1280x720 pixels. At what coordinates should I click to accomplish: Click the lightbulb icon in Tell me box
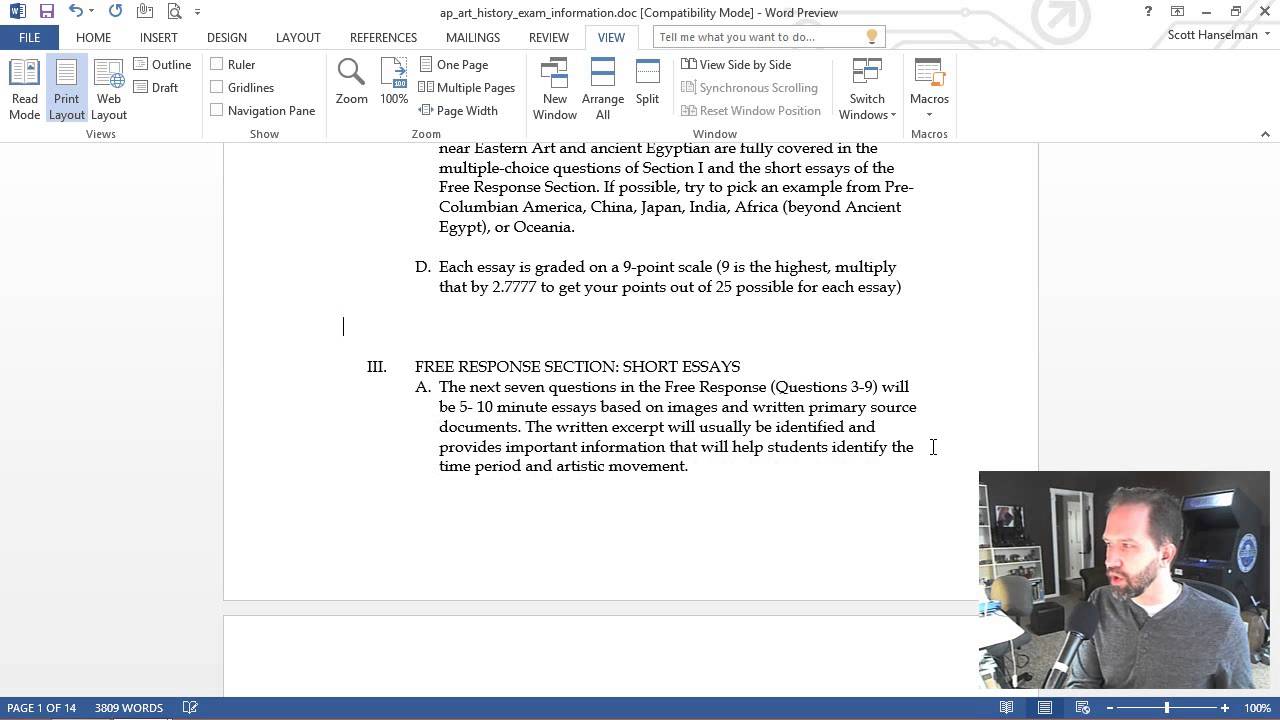(x=871, y=37)
